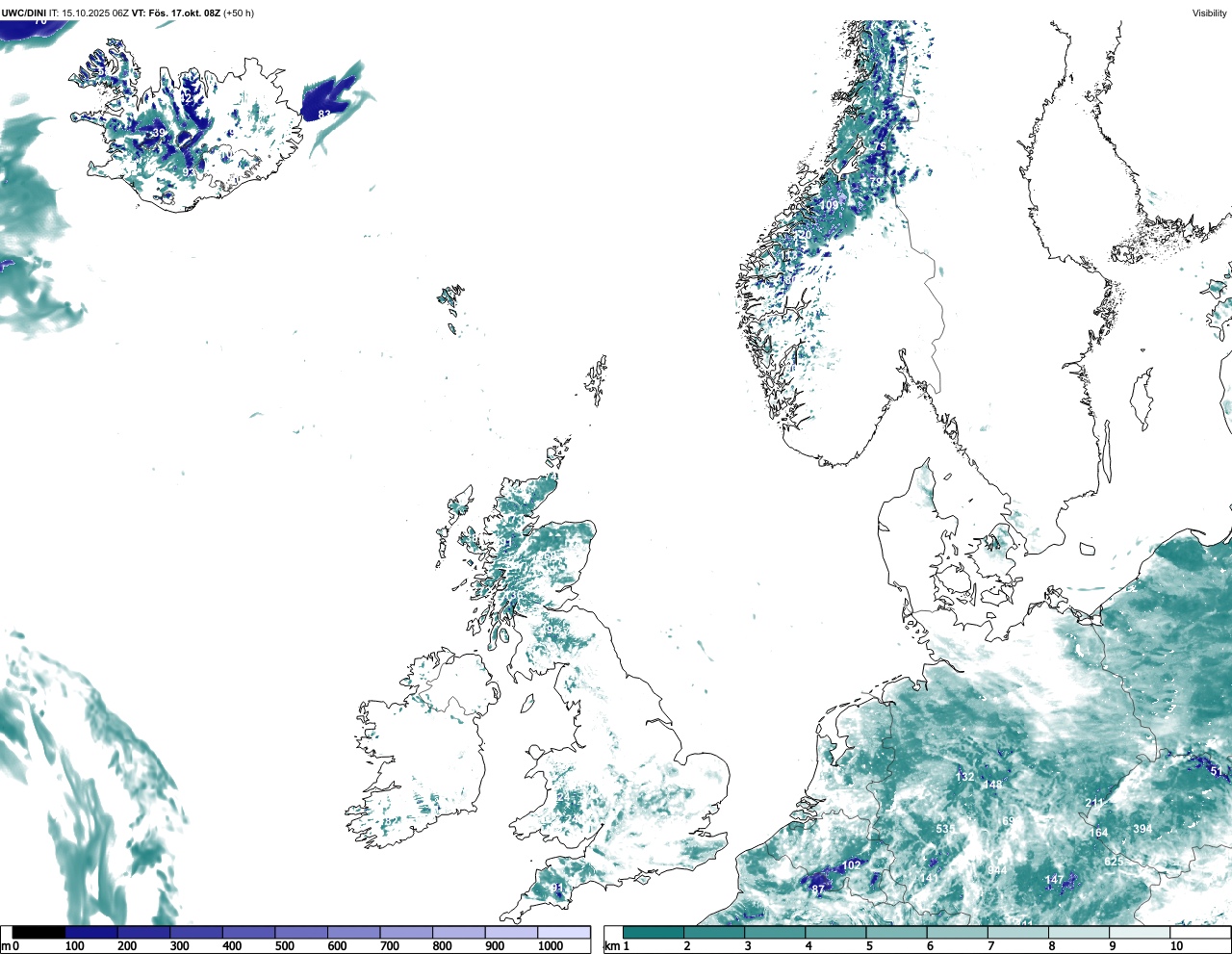Click the '164' visibility value on the map

click(1099, 834)
